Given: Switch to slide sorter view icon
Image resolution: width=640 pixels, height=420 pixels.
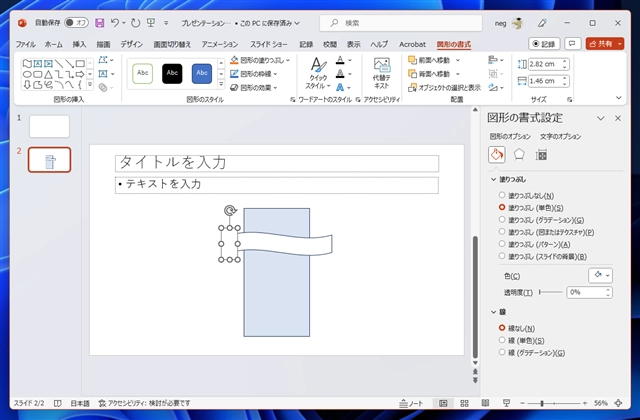Looking at the screenshot, I should coord(464,403).
